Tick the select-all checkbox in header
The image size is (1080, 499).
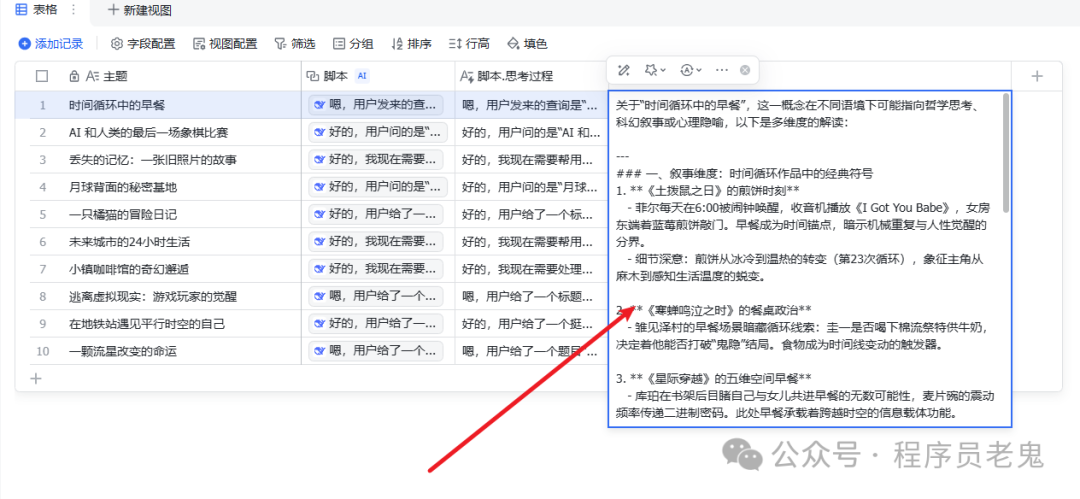pos(42,77)
